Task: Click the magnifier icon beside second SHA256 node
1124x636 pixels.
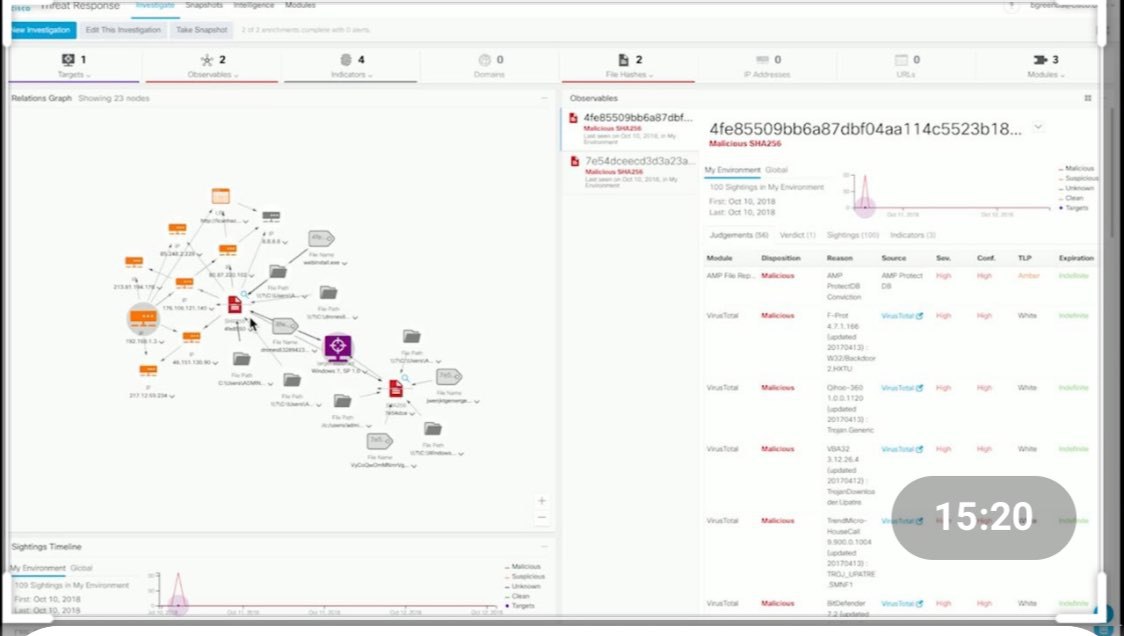Action: pyautogui.click(x=405, y=378)
